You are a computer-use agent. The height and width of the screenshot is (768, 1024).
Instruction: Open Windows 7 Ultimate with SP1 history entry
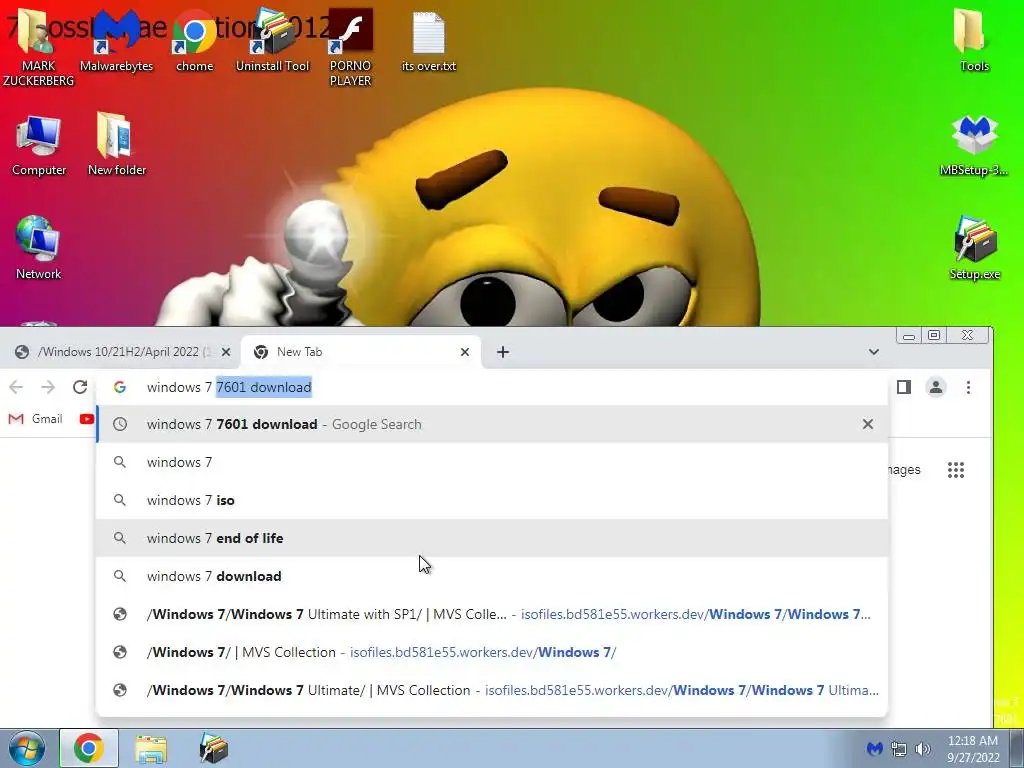point(492,614)
